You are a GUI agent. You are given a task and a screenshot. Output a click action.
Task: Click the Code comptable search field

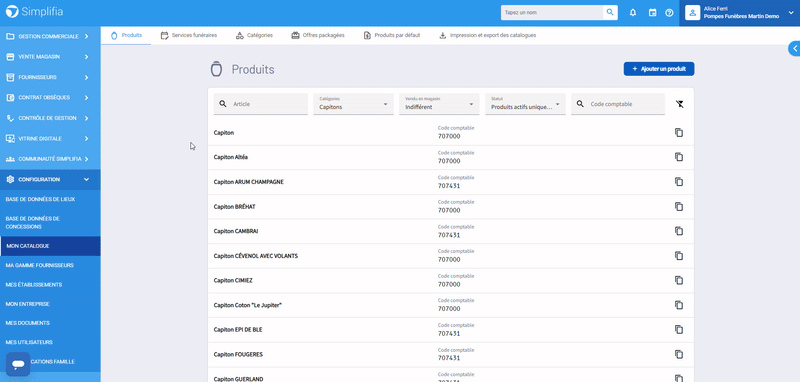[x=618, y=104]
